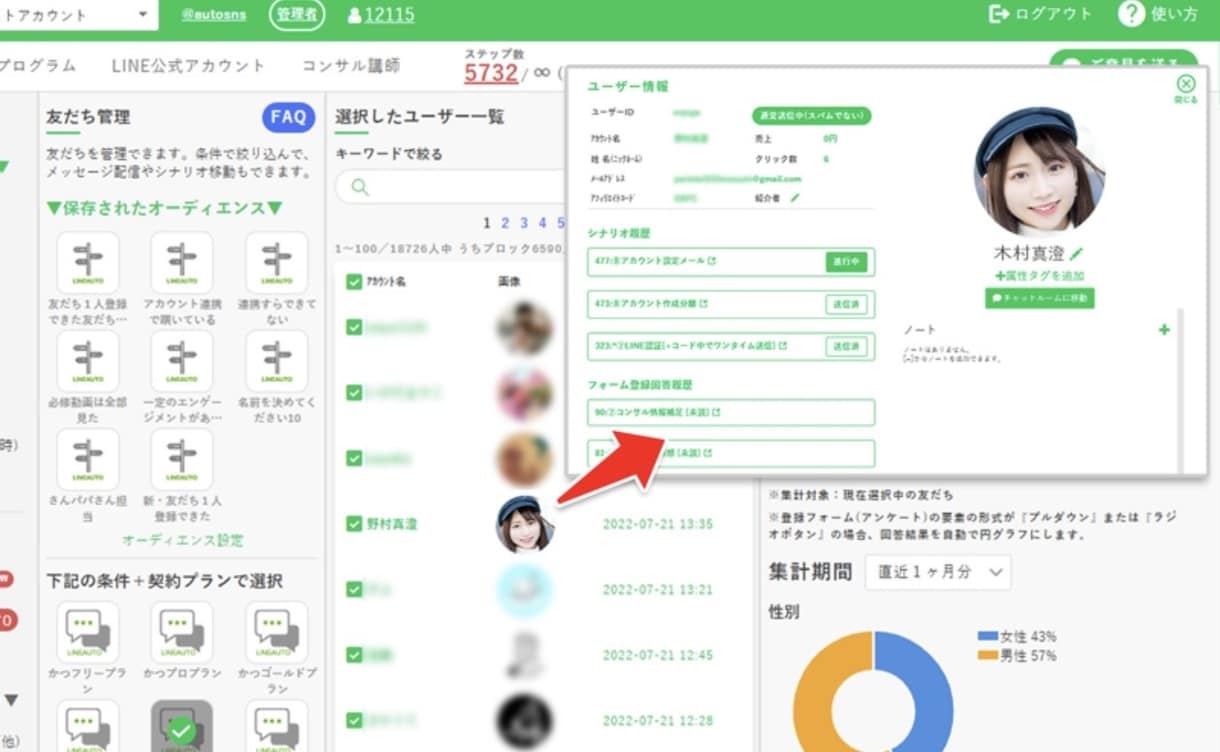Open the 集計期間 直近1ヶ月分 dropdown
Screen dimensions: 1220x752
[937, 572]
